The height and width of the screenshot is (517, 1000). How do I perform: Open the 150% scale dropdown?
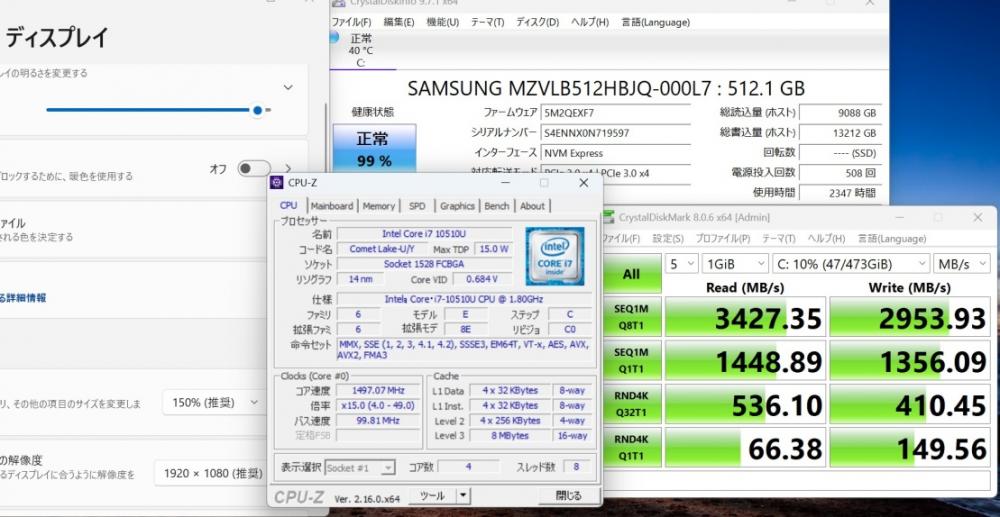point(213,402)
